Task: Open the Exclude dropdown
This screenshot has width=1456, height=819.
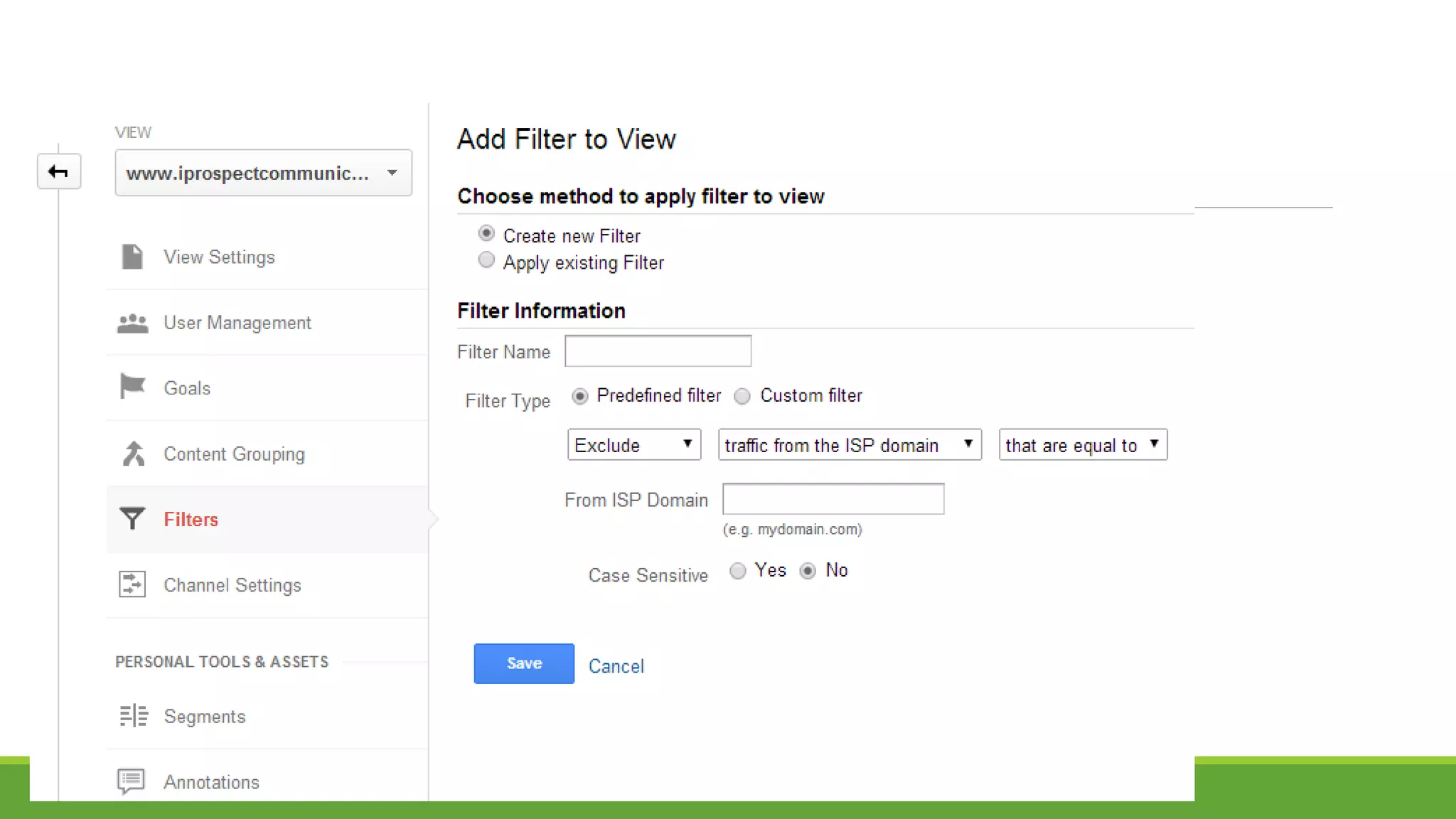Action: coord(634,444)
